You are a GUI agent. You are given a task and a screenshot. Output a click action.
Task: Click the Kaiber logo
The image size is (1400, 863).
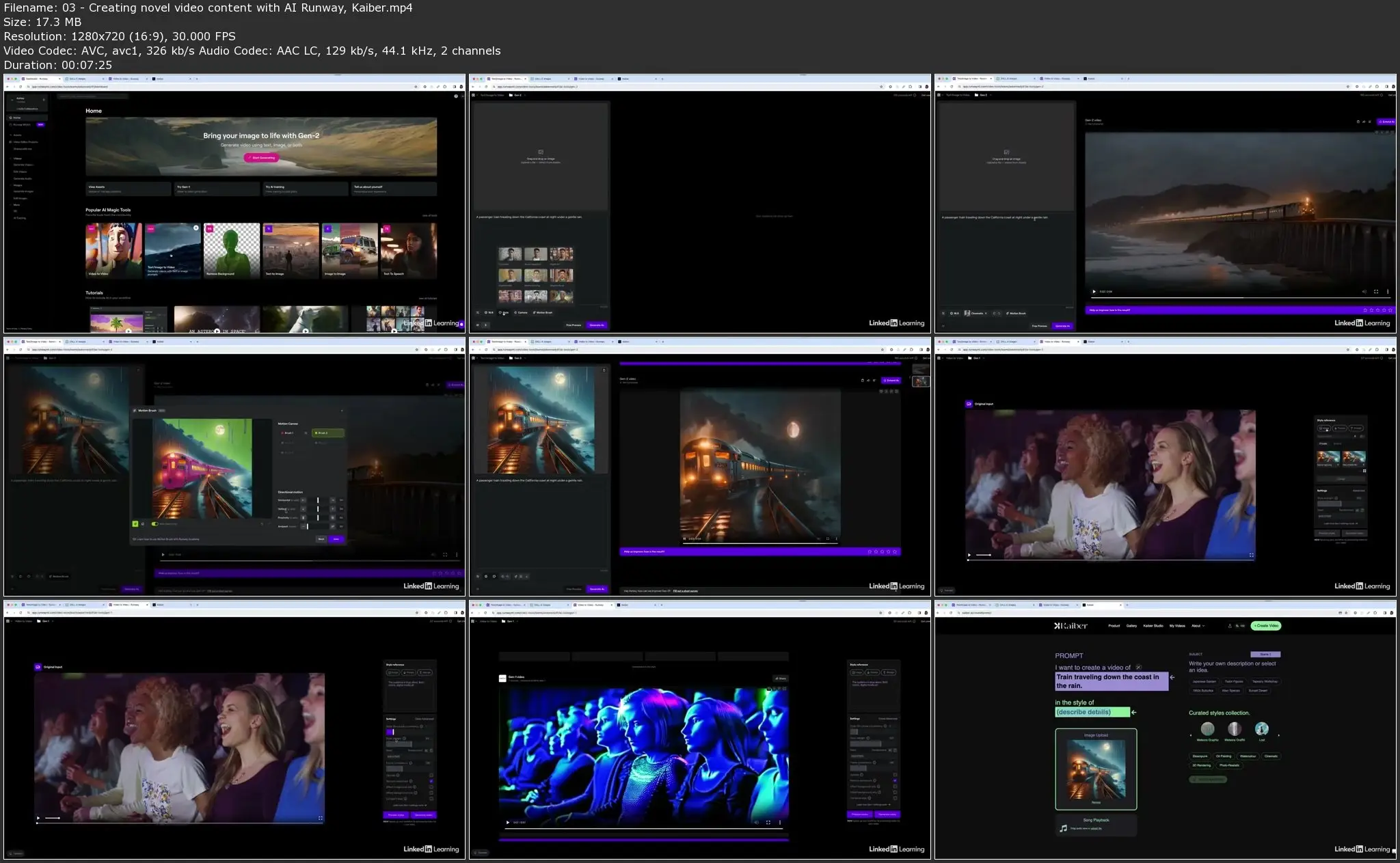pyautogui.click(x=1071, y=626)
